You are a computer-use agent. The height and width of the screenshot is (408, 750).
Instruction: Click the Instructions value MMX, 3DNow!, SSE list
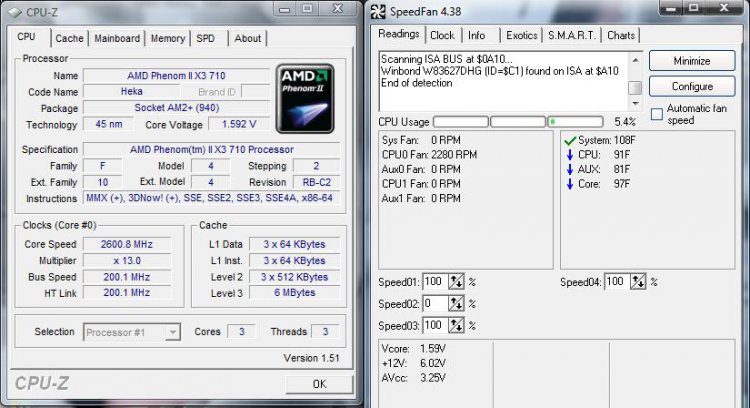pyautogui.click(x=210, y=198)
